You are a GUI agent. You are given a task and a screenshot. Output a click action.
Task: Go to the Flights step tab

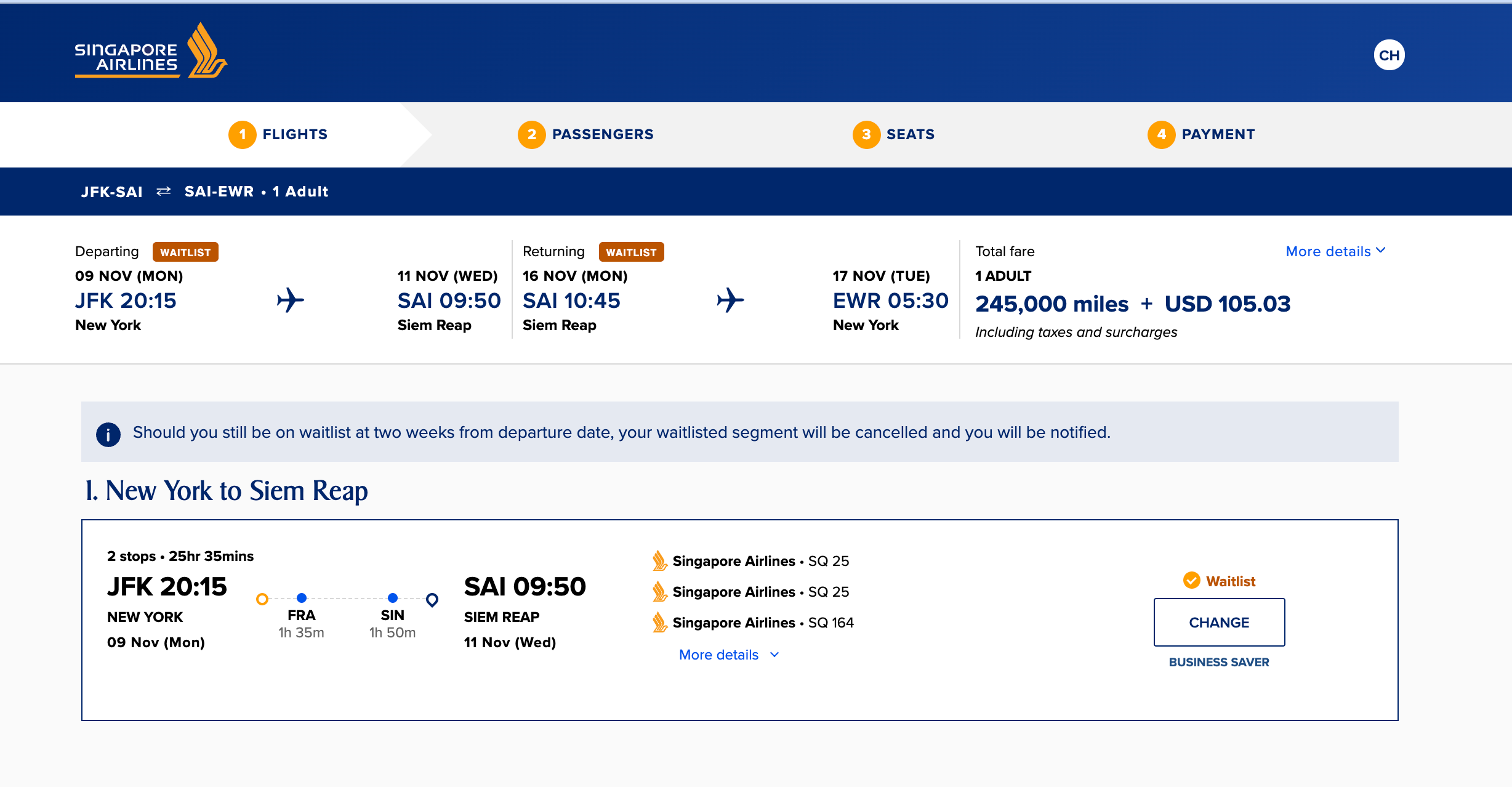point(278,134)
